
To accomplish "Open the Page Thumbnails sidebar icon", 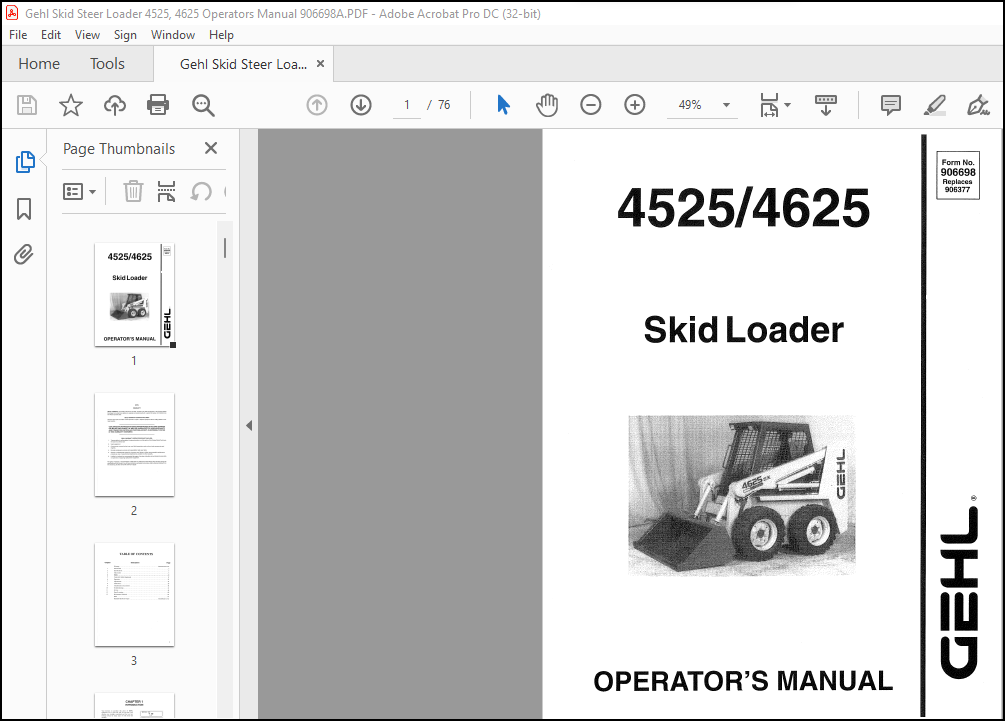I will [25, 162].
